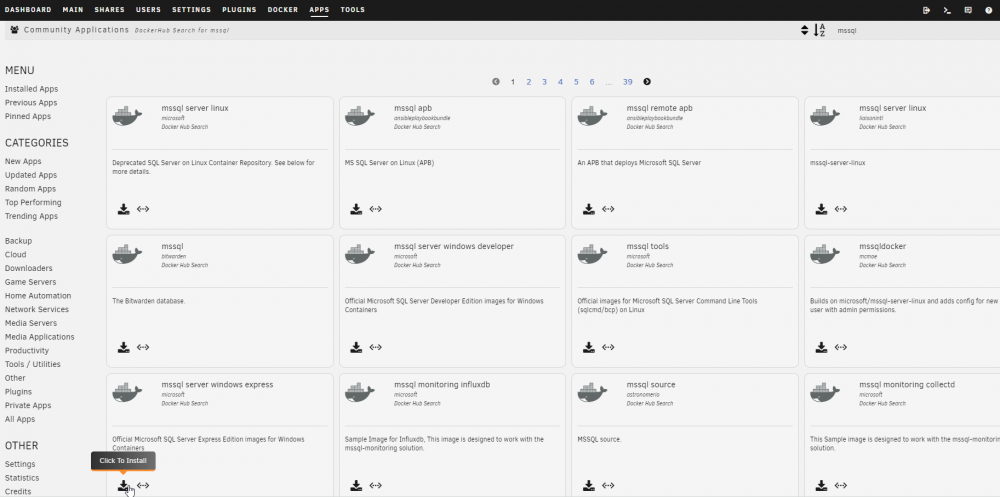Open Docker Hub link for mssql server windows developer
1000x497 pixels.
376,347
